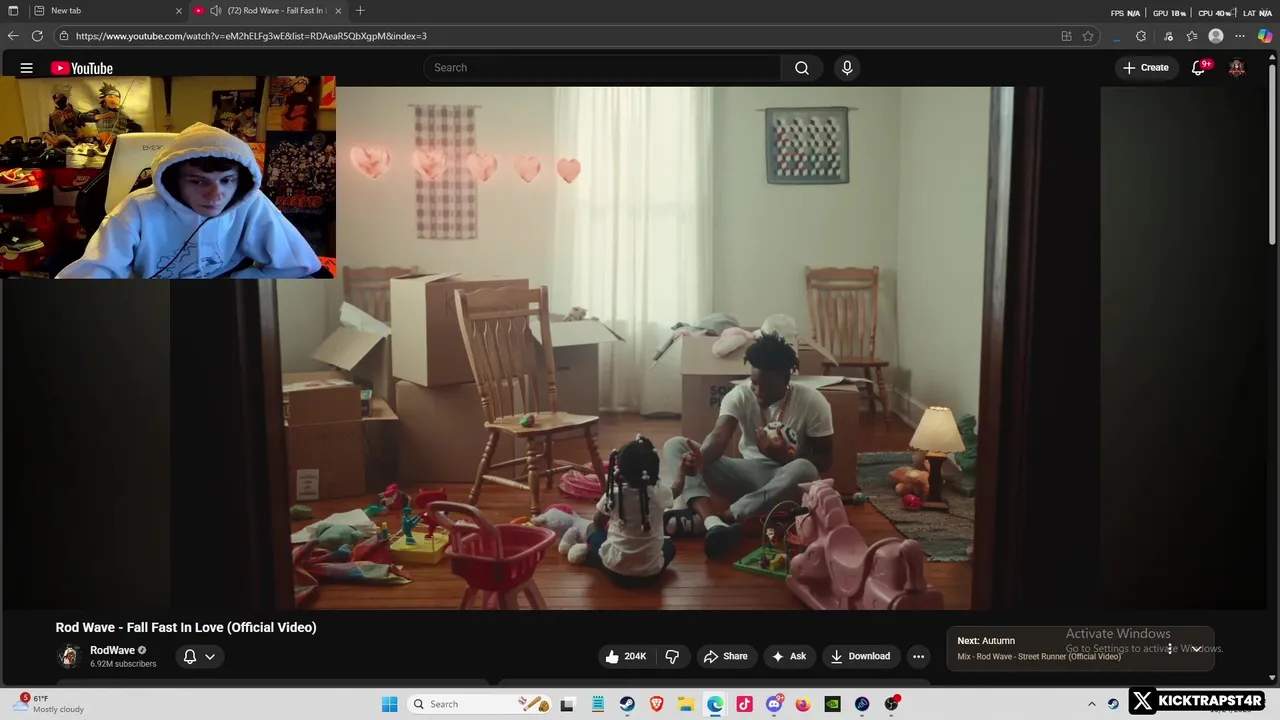Click the search magnifier button
Viewport: 1280px width, 720px height.
pos(801,68)
